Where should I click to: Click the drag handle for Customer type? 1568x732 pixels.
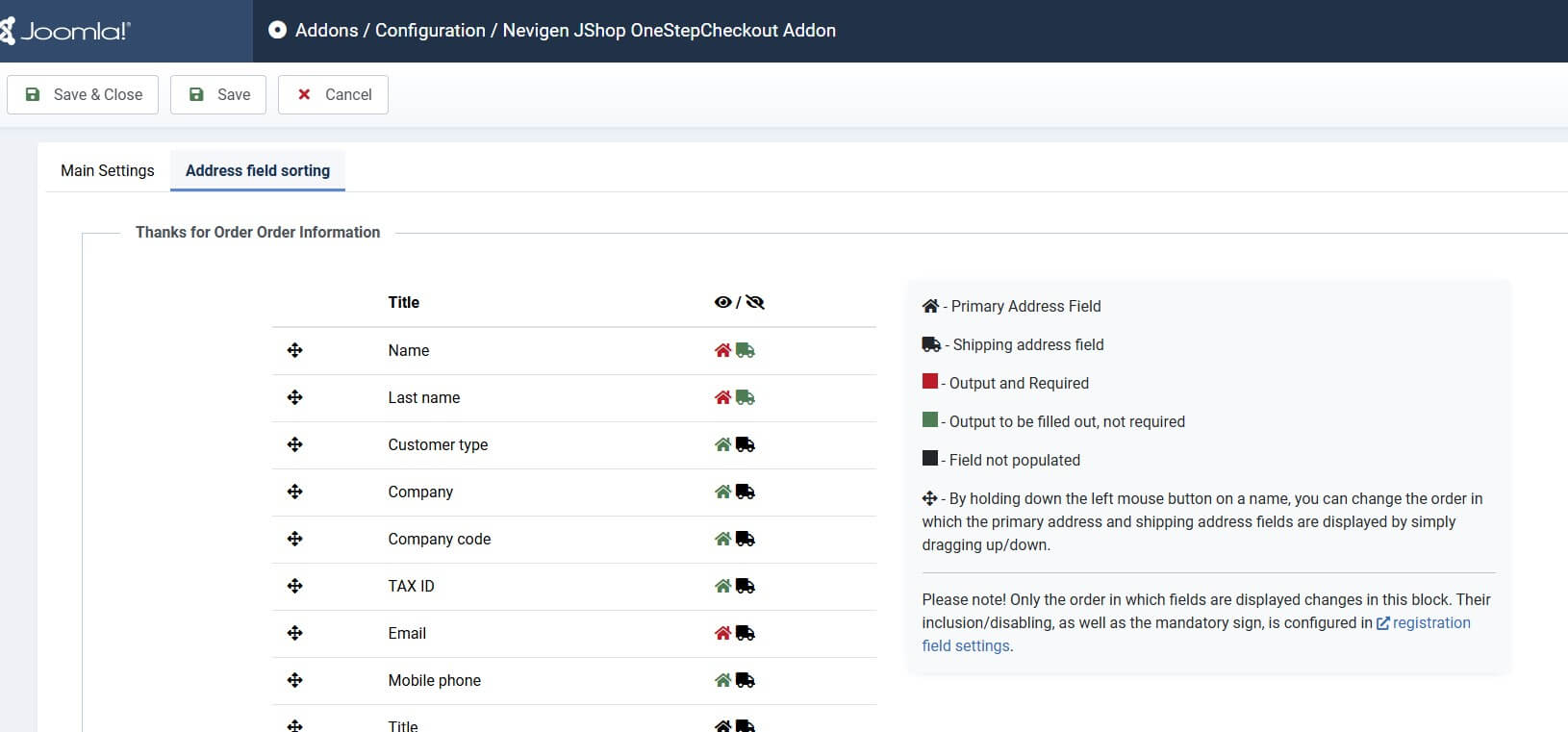(x=295, y=444)
